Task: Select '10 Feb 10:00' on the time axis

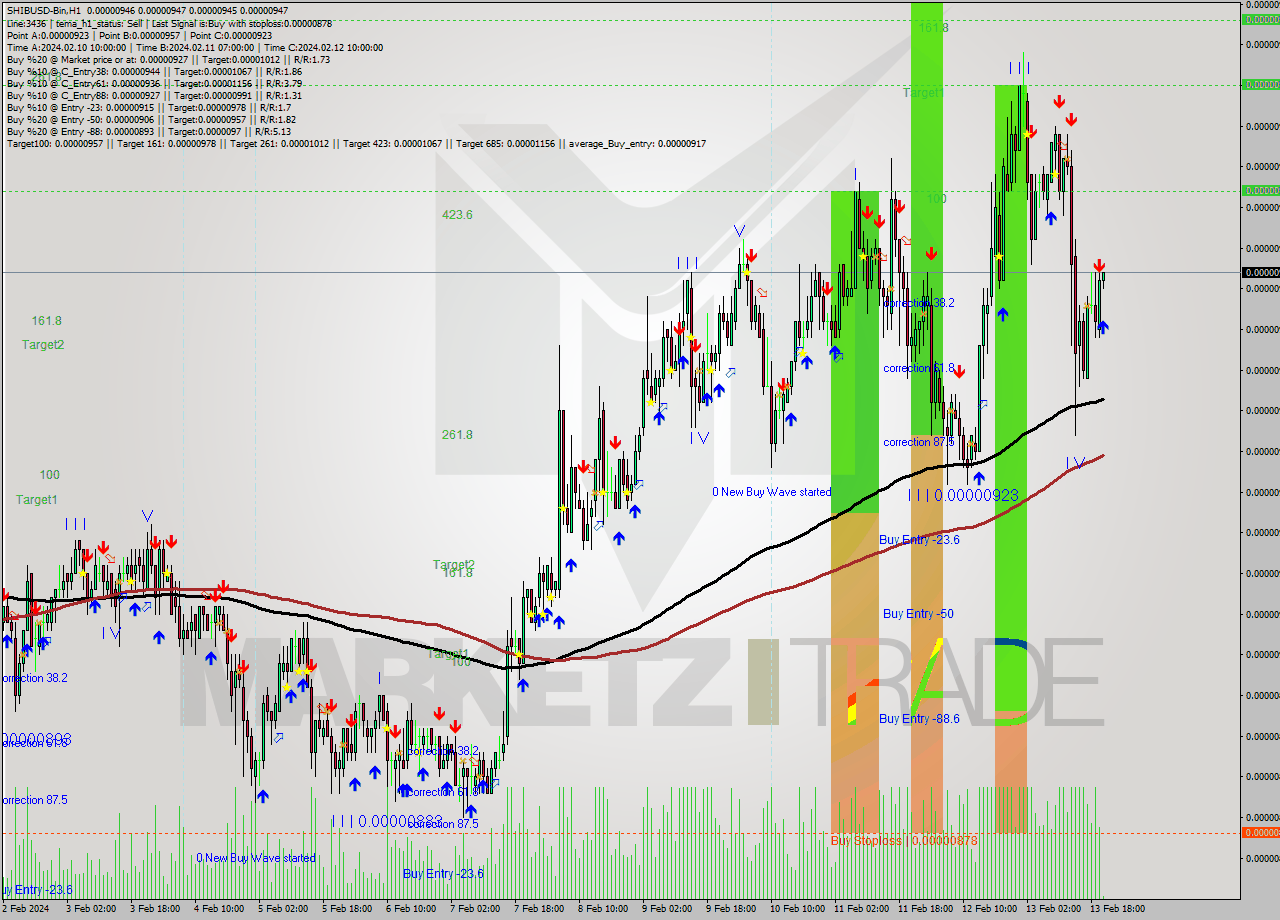Action: pyautogui.click(x=797, y=909)
